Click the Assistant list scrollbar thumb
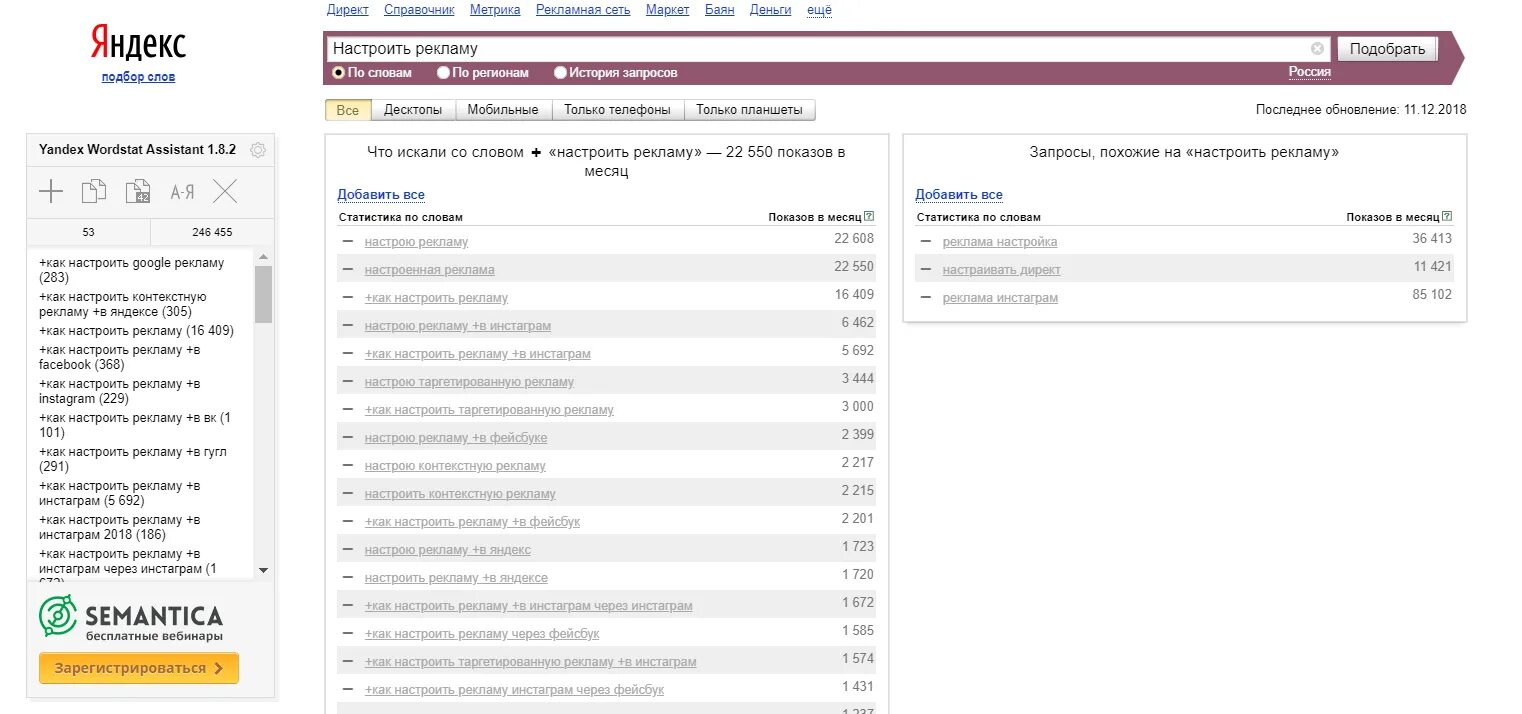Image resolution: width=1522 pixels, height=714 pixels. [263, 294]
